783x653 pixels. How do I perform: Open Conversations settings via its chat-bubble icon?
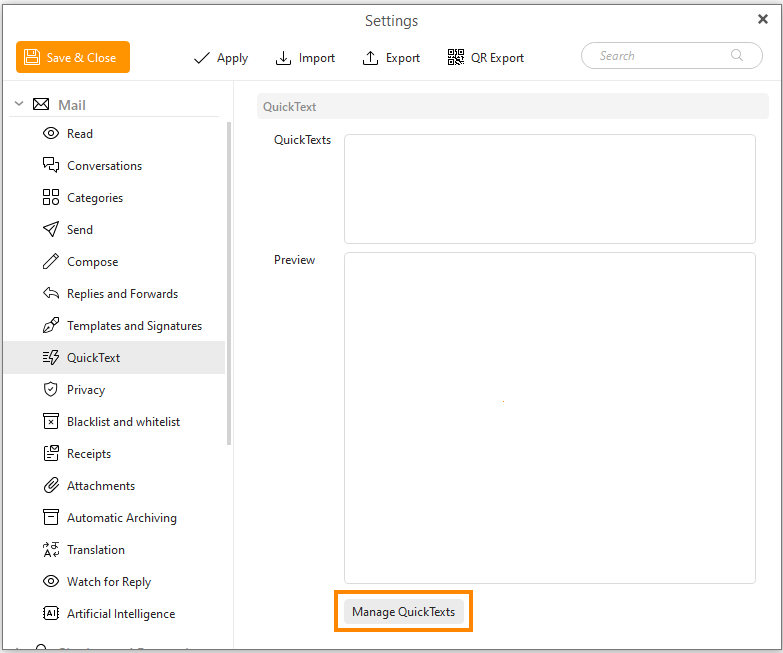click(x=51, y=166)
